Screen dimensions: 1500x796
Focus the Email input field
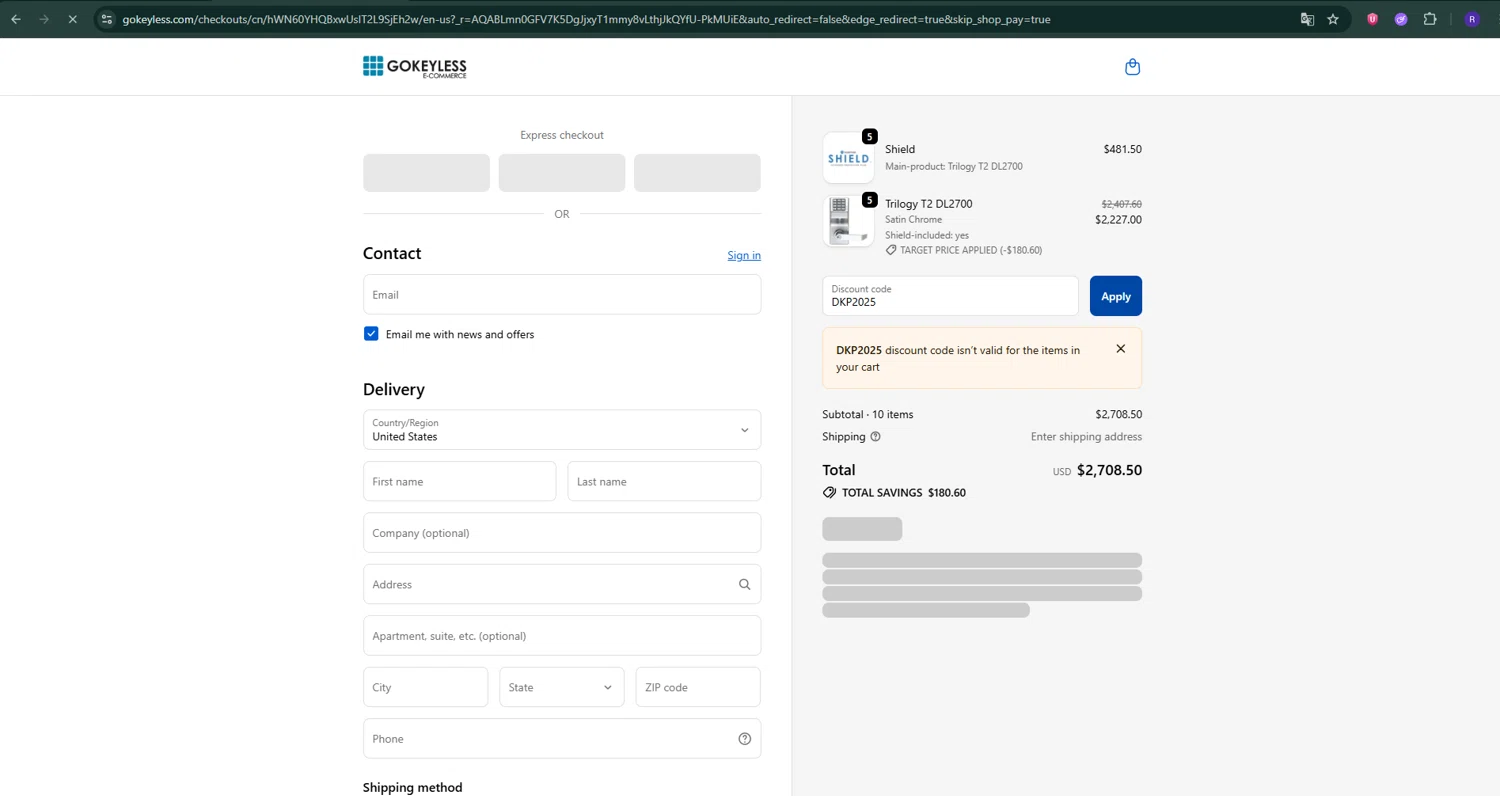[562, 295]
